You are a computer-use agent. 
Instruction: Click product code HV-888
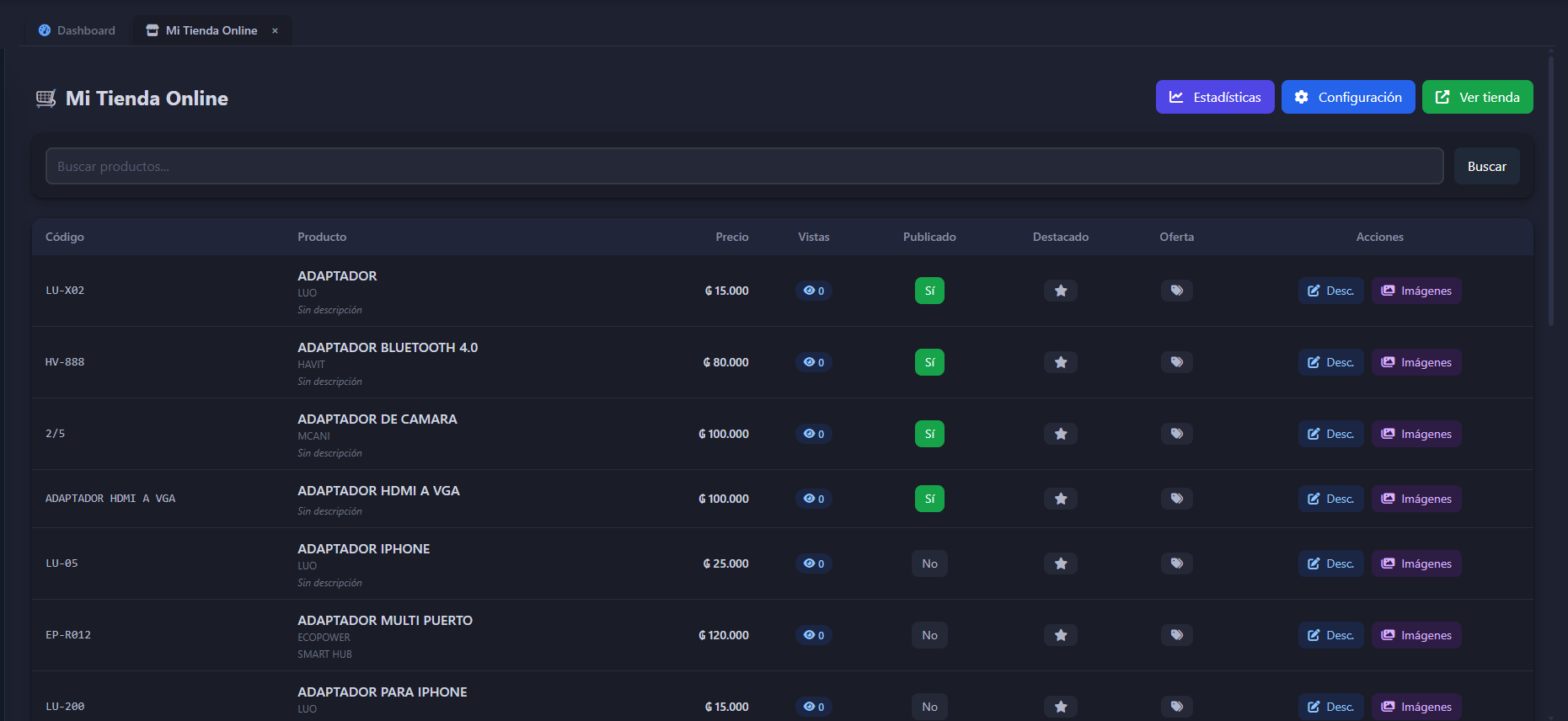point(65,362)
